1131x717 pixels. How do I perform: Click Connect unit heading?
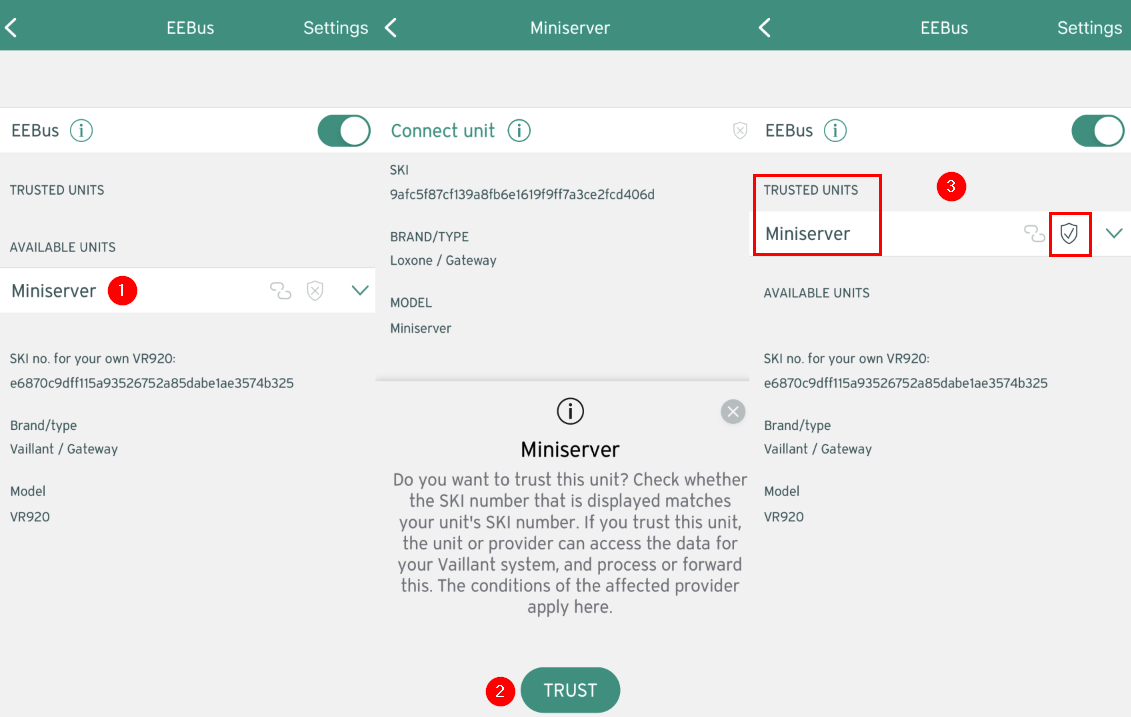[443, 131]
